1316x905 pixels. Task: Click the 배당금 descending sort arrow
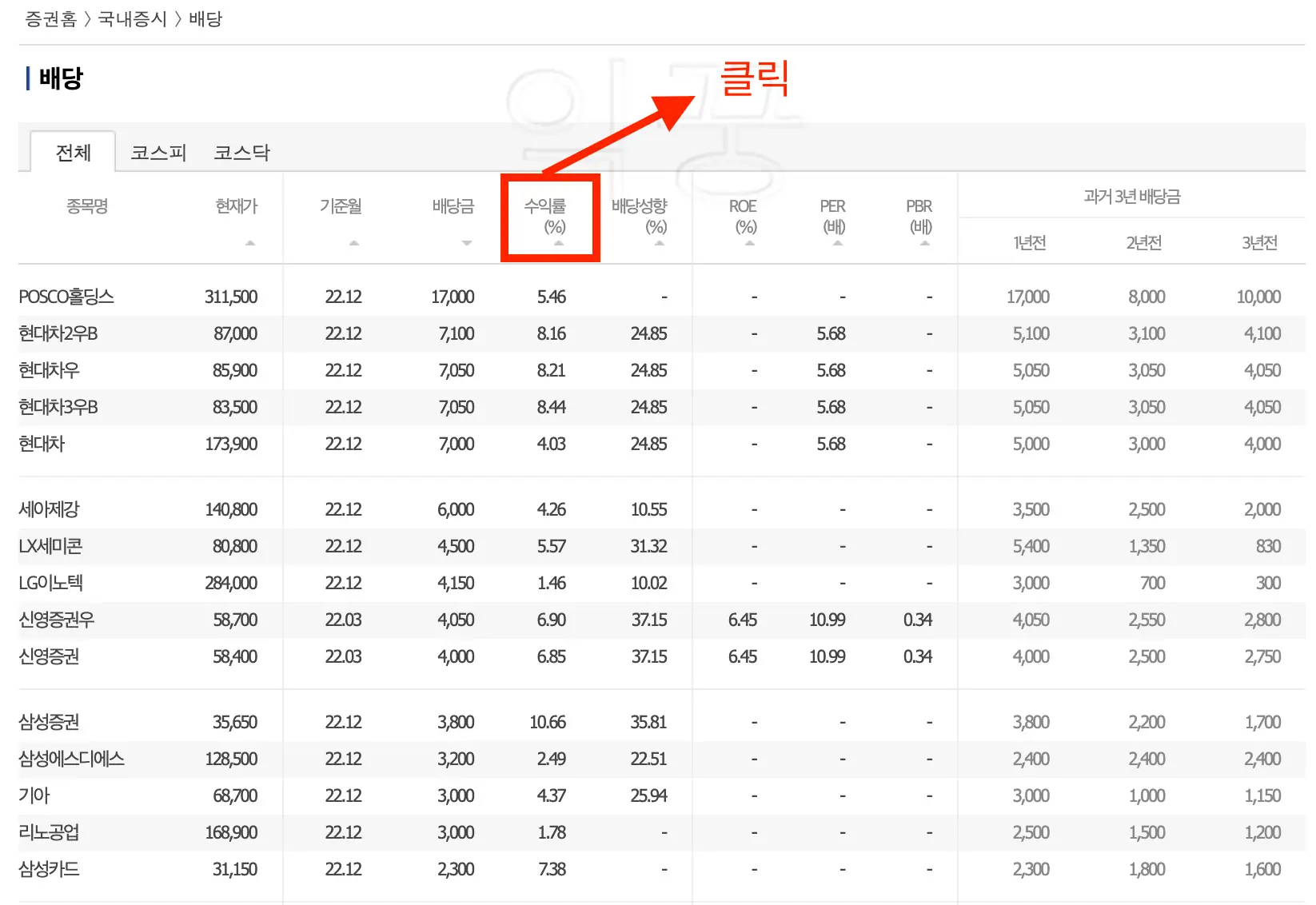(466, 244)
